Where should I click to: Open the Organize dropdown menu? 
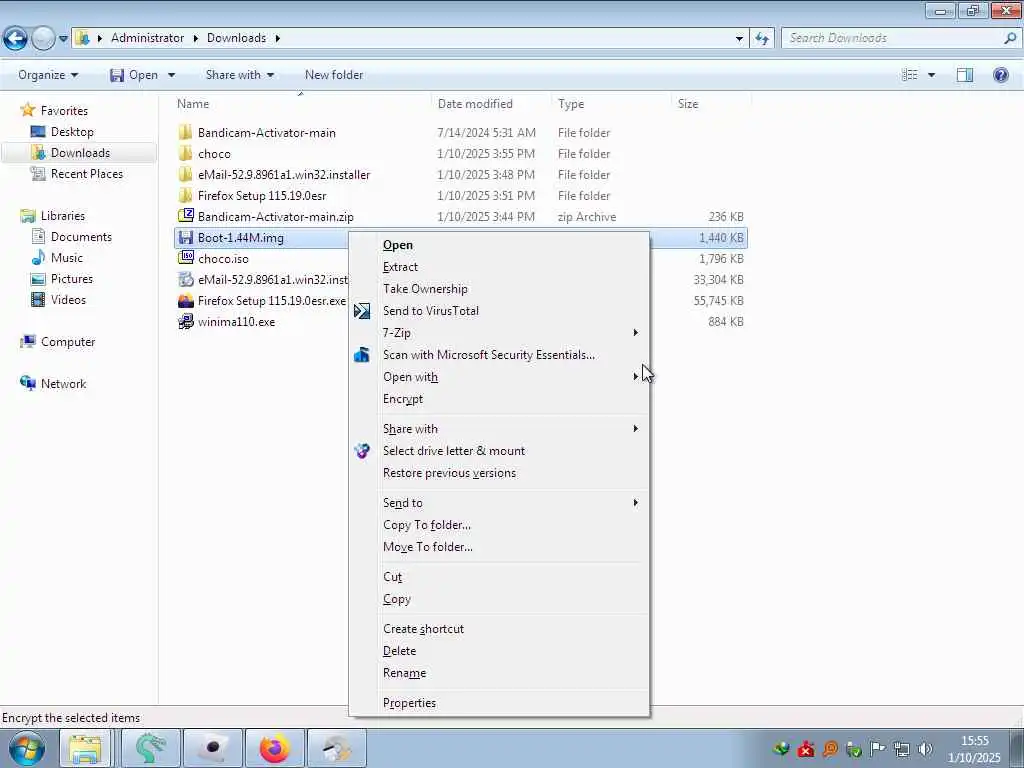point(48,75)
